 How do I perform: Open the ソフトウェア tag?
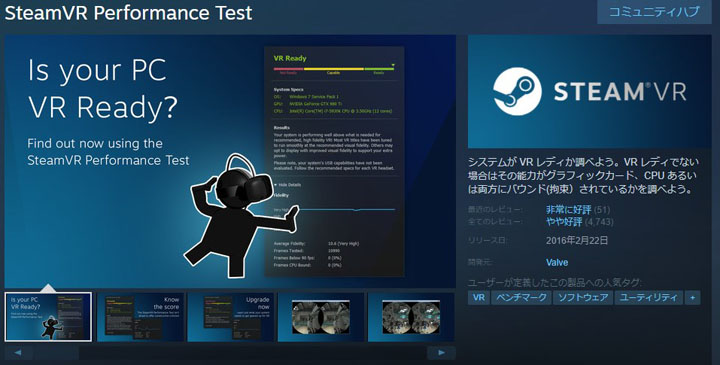pyautogui.click(x=583, y=298)
